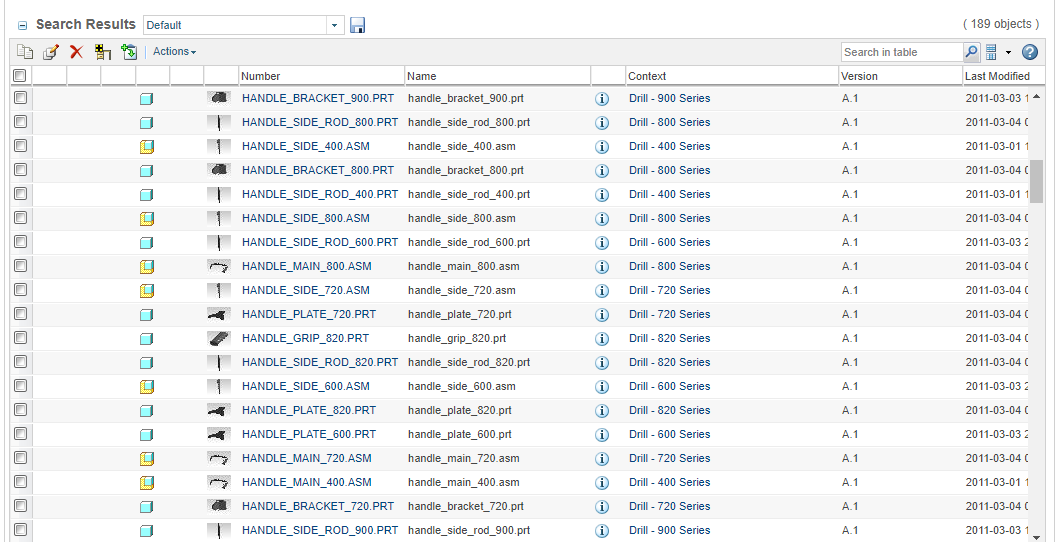Open info icon for HANDLE_SIDE_ROD_800.PRT

(602, 123)
